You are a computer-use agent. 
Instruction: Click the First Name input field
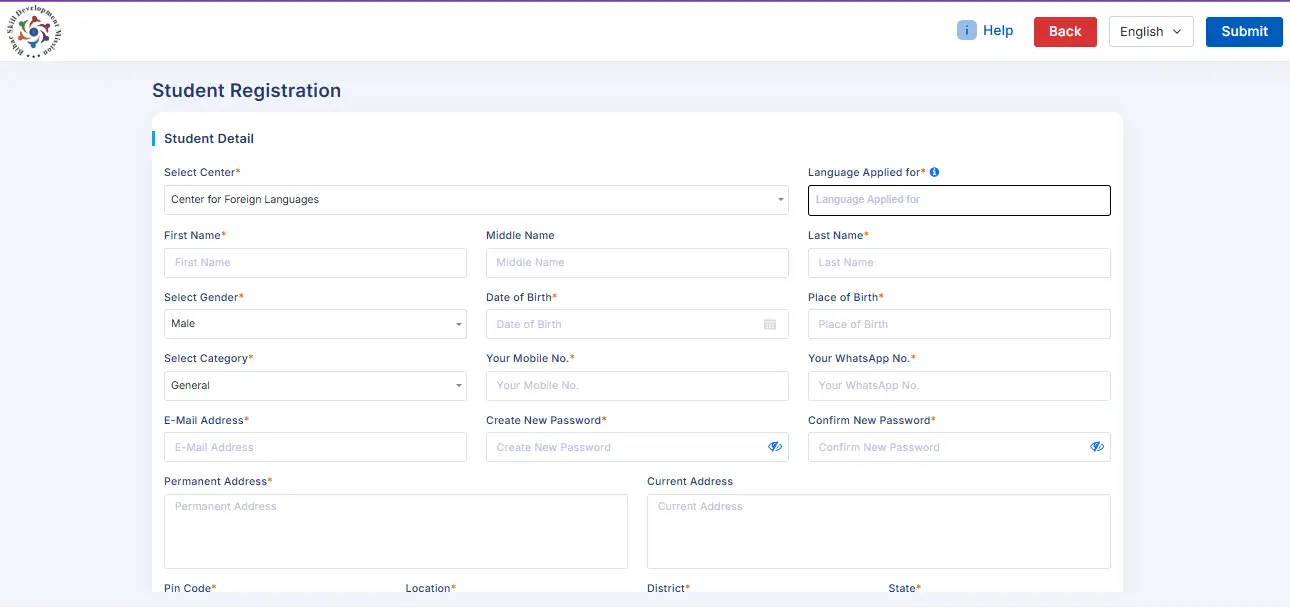(315, 263)
